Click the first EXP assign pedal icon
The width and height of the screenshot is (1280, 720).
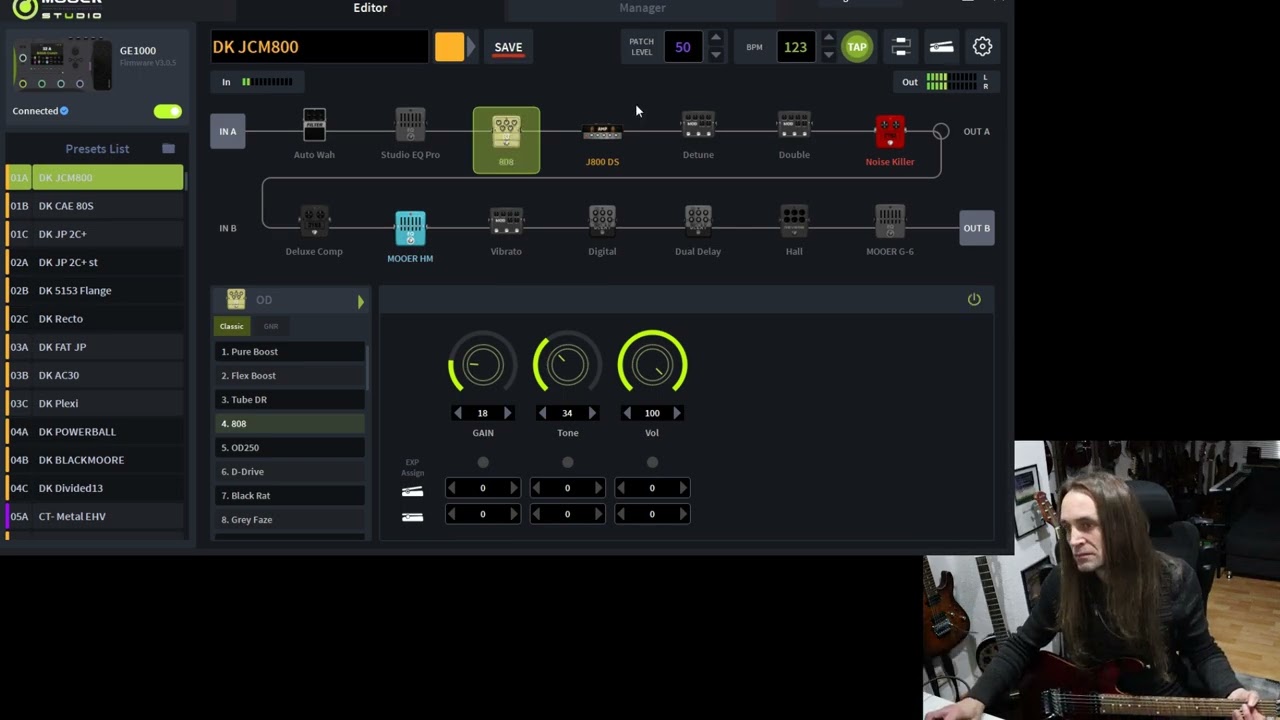(412, 491)
